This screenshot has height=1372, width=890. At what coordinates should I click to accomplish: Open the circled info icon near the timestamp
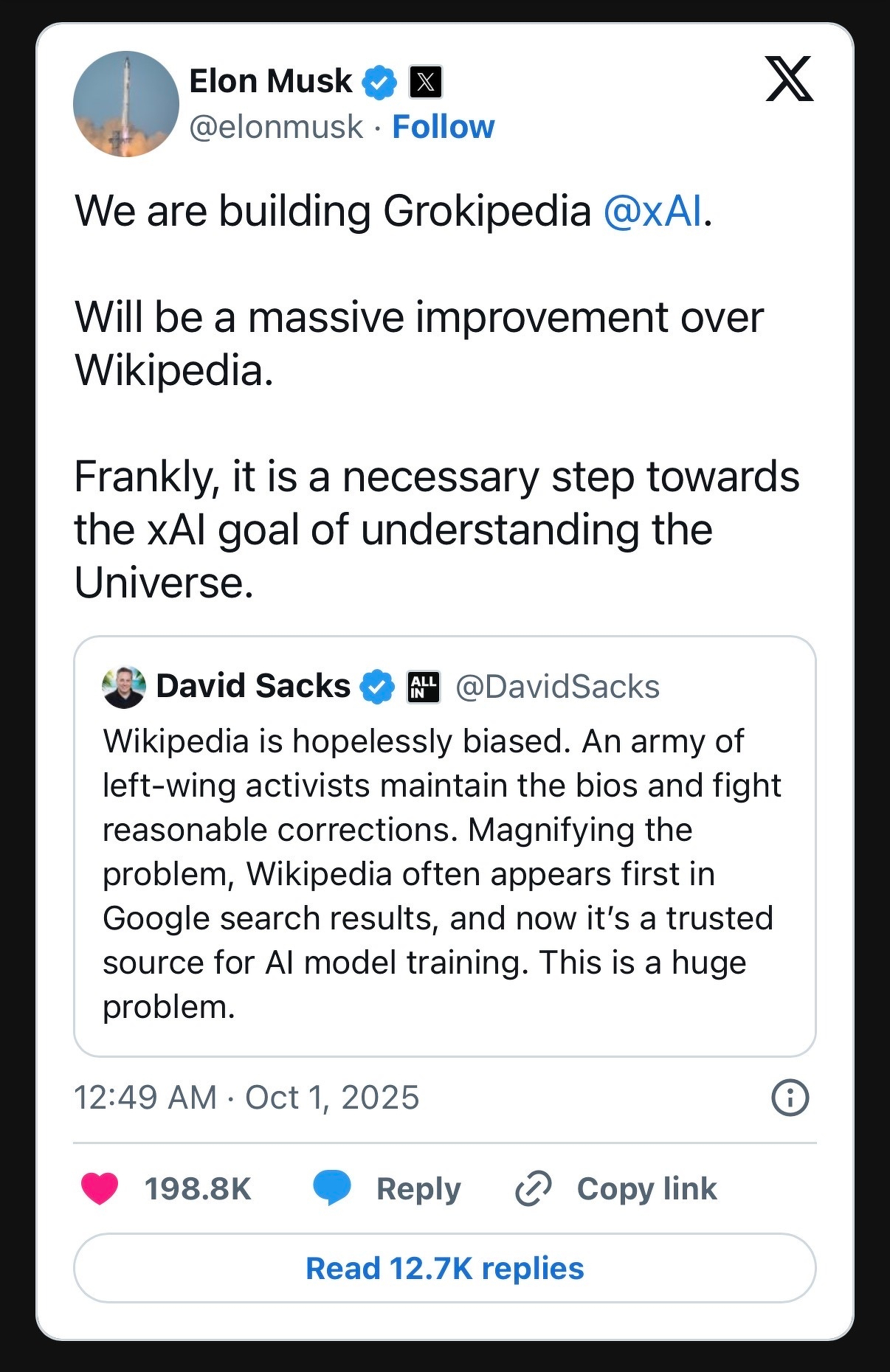(x=790, y=1098)
